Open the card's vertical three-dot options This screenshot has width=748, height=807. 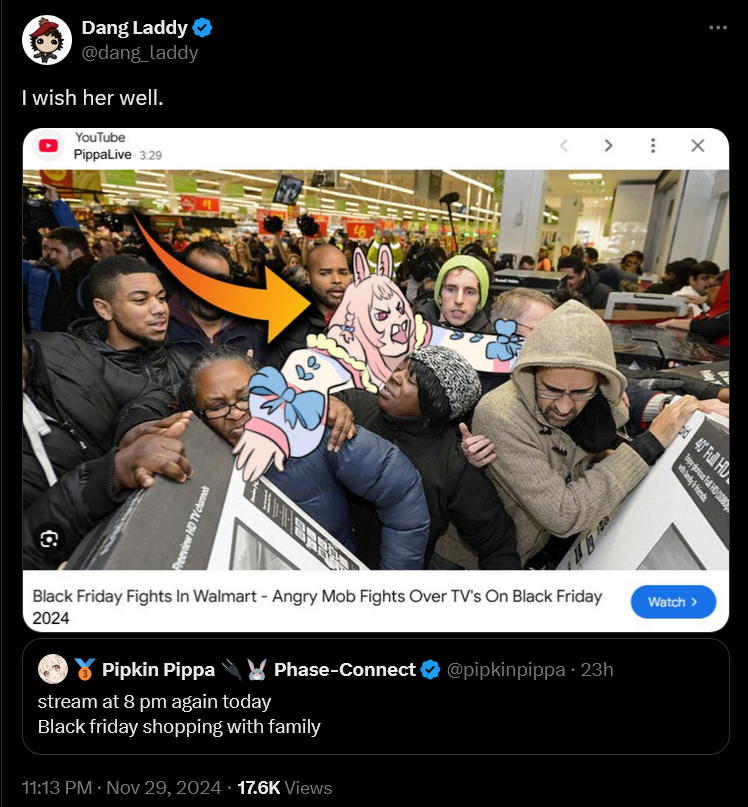tap(653, 146)
